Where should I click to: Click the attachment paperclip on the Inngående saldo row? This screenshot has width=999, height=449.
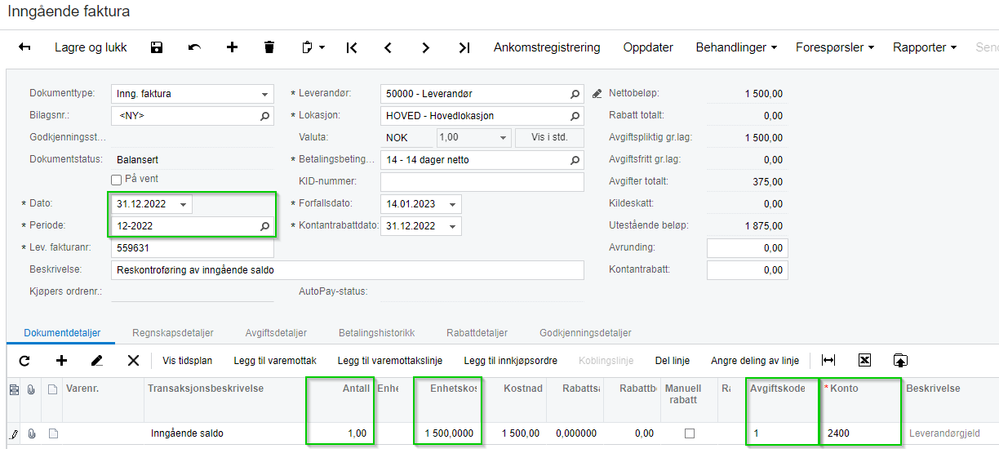[x=32, y=434]
